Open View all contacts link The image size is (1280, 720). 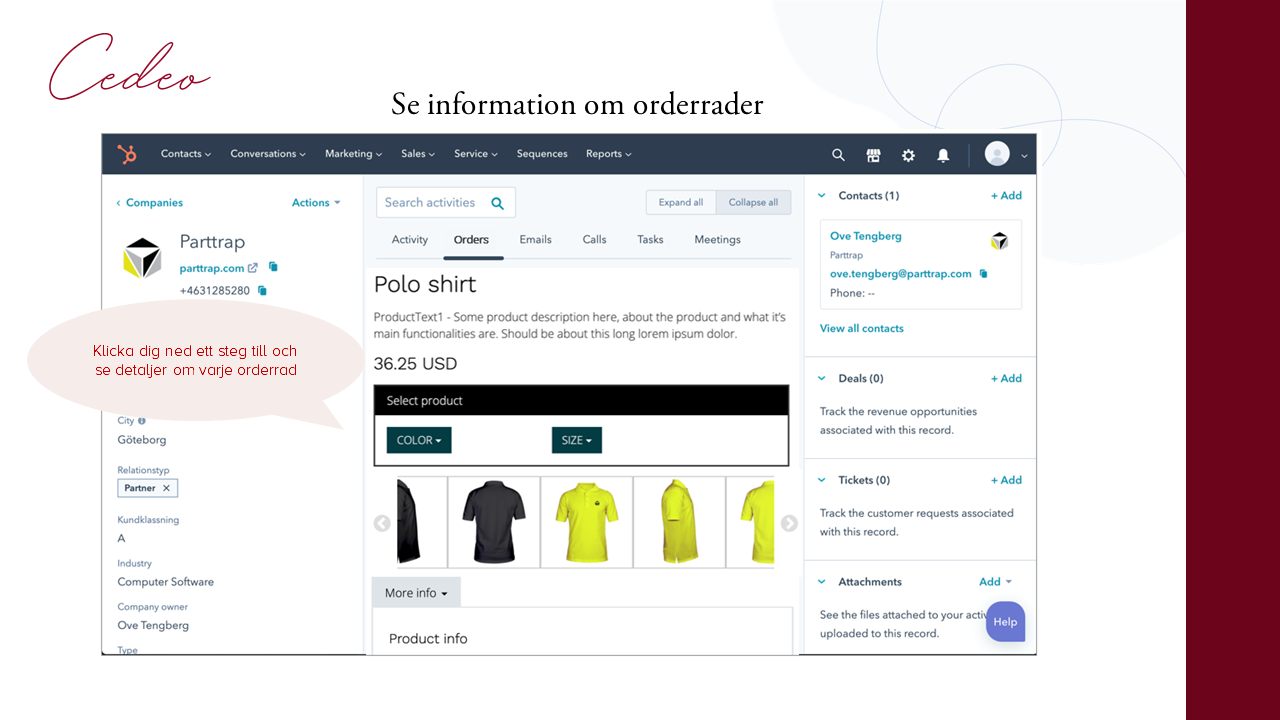point(862,329)
